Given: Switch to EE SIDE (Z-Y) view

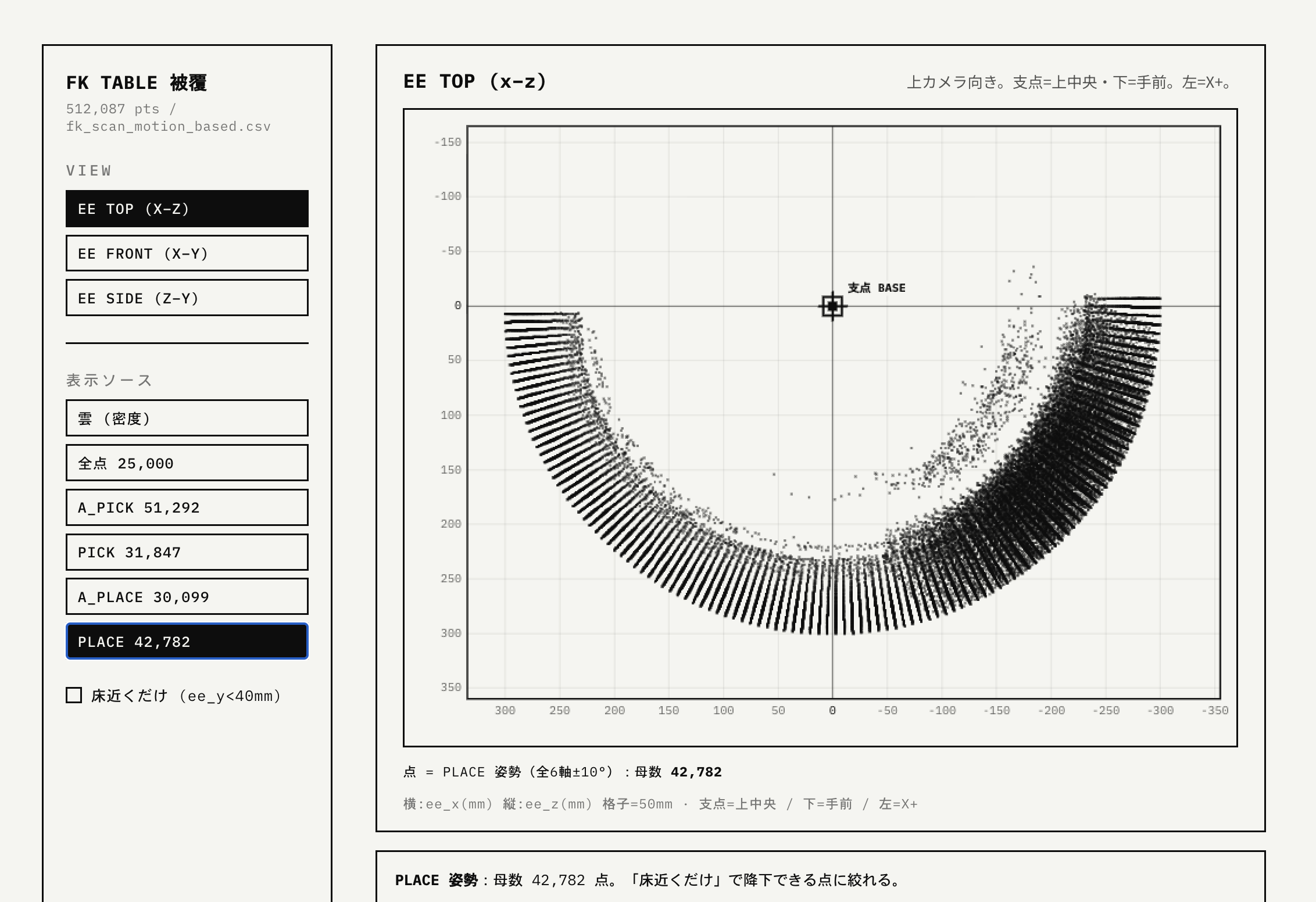Looking at the screenshot, I should point(187,298).
